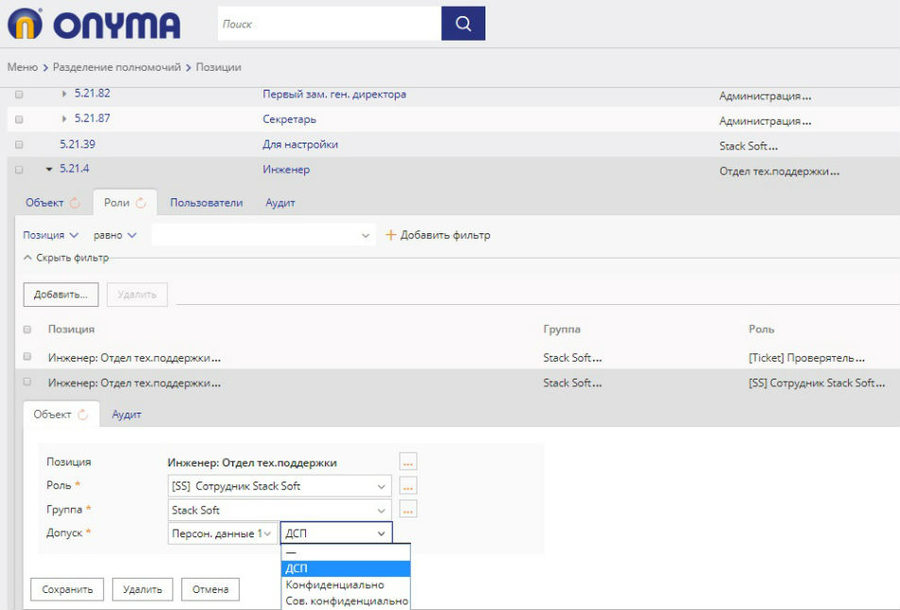The image size is (900, 610).
Task: Tick checkbox for row 5.21.82
Action: click(x=19, y=94)
